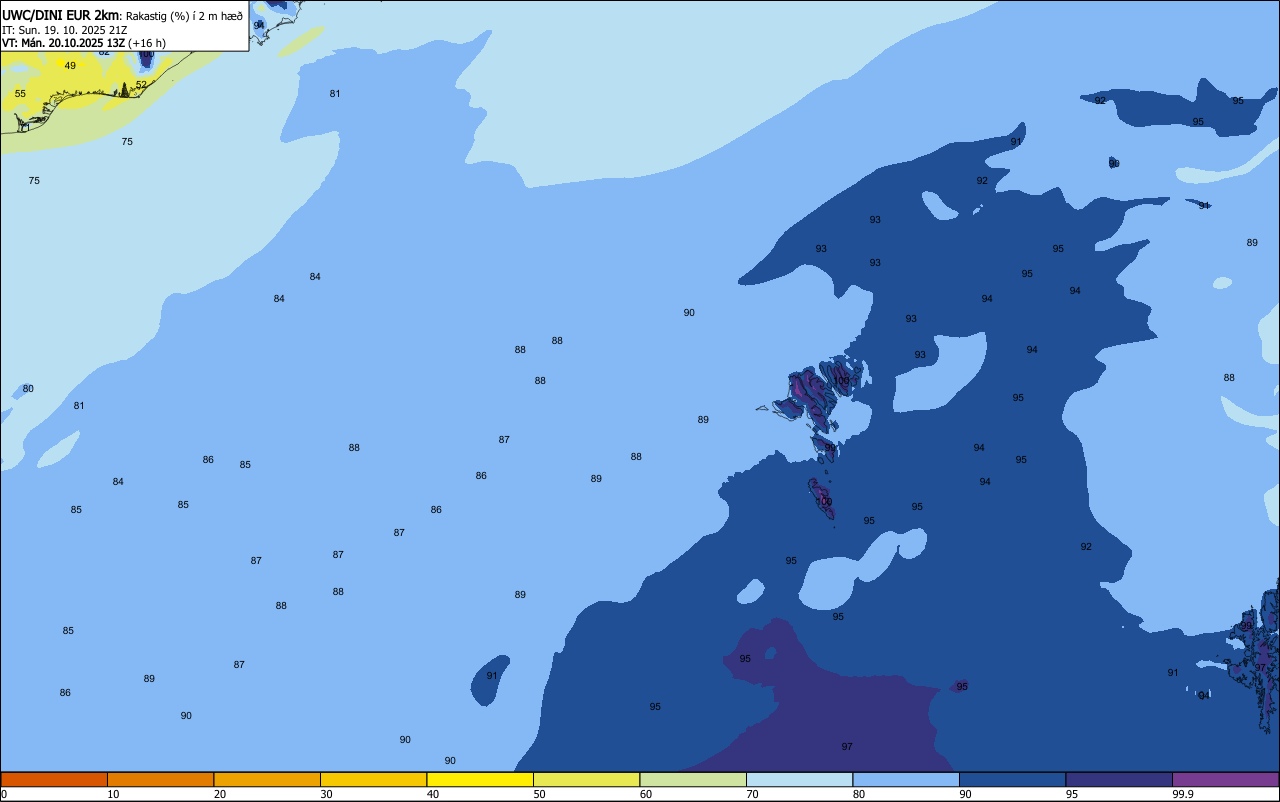This screenshot has height=802, width=1280.
Task: Click the '49' humidity value in yellow area
Action: point(70,66)
